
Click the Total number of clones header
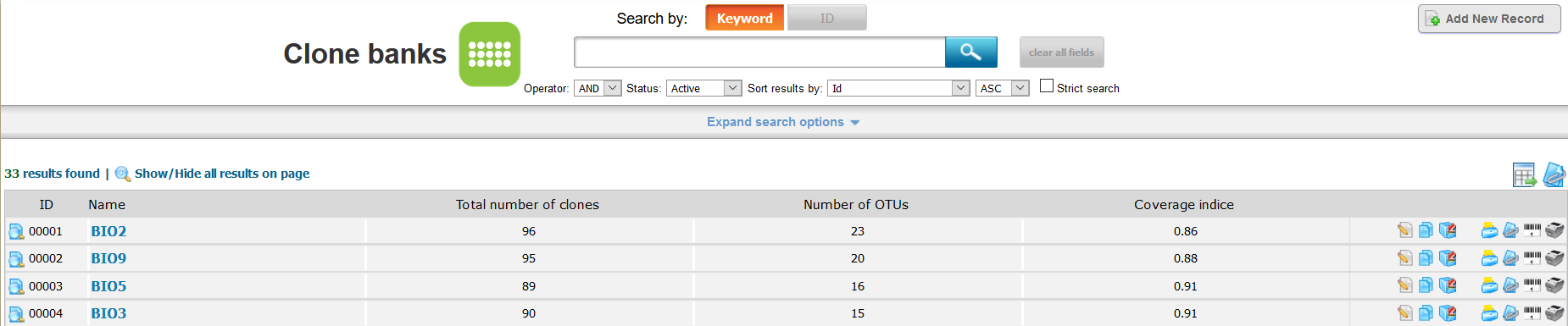[x=527, y=205]
